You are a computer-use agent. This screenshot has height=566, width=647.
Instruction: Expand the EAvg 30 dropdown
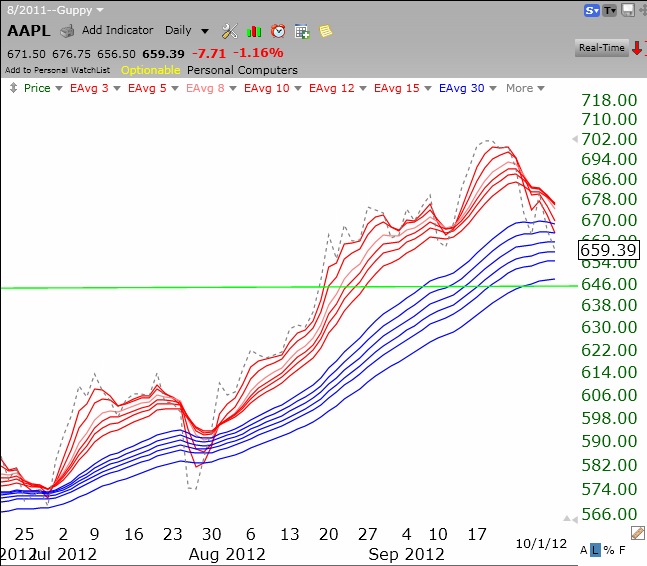coord(493,88)
